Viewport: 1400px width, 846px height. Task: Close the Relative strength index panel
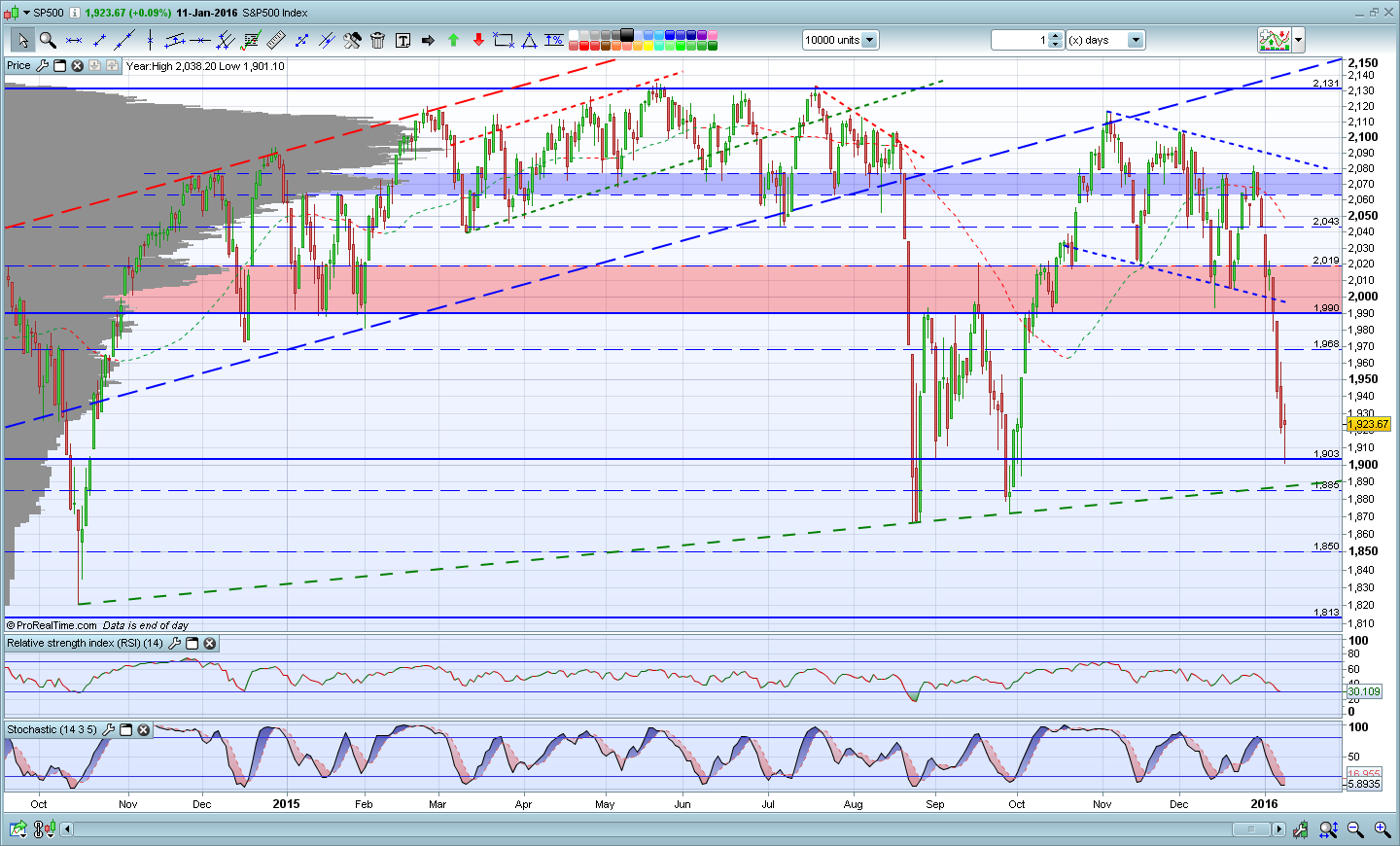point(209,644)
